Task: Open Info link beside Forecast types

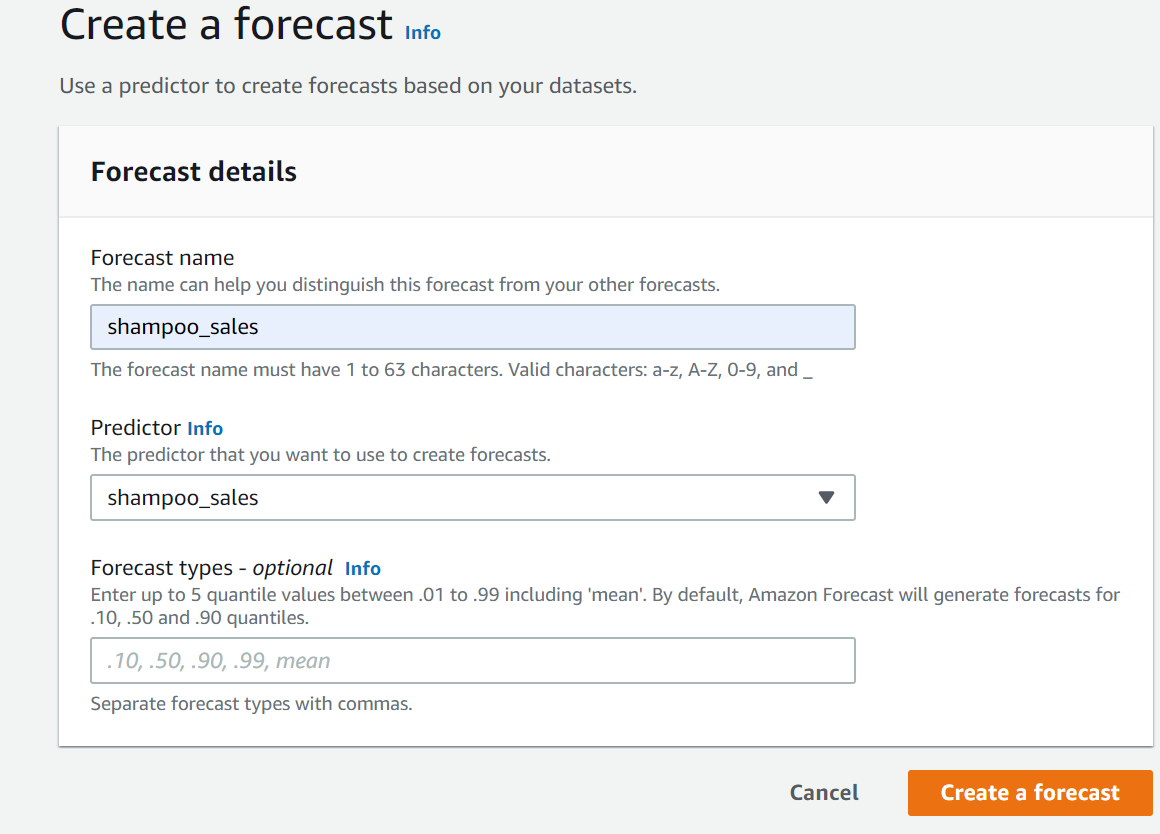Action: pyautogui.click(x=362, y=568)
